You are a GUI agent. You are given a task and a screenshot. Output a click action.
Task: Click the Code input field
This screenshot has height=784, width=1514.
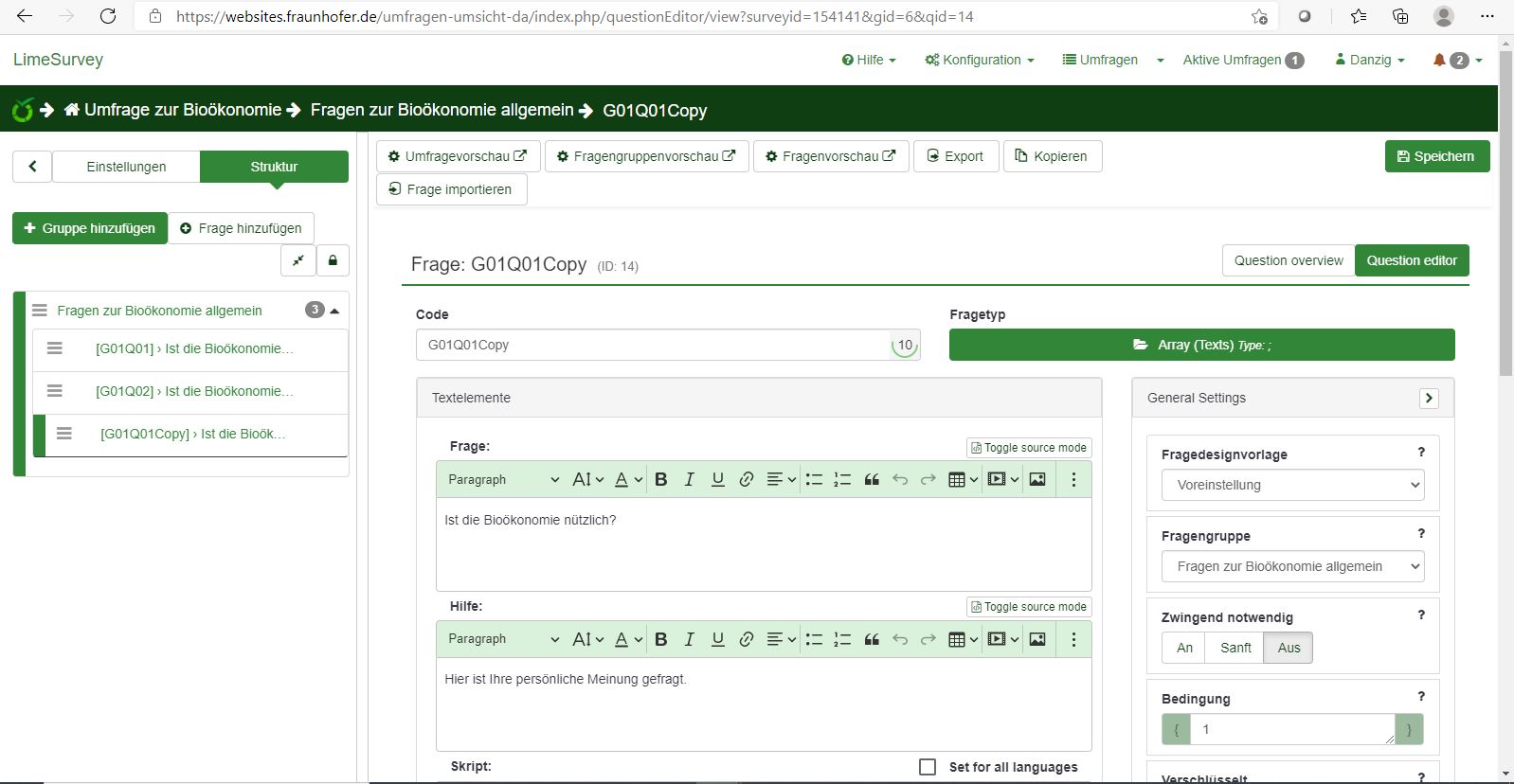tap(654, 345)
